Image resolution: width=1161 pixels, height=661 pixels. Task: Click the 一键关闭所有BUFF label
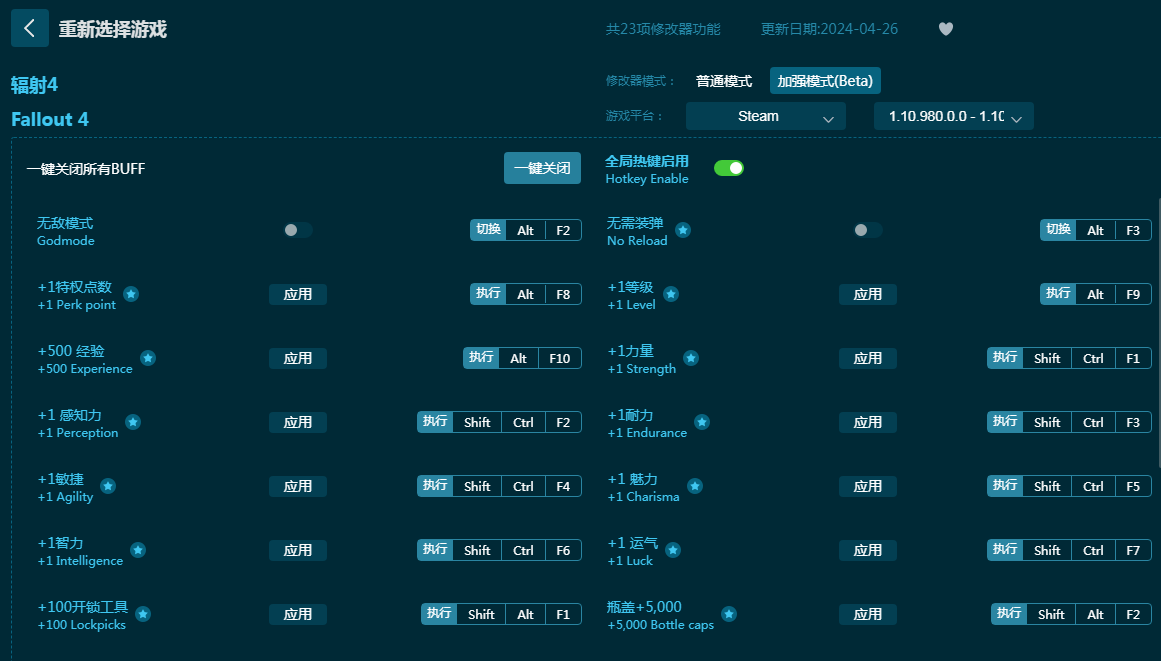point(86,169)
